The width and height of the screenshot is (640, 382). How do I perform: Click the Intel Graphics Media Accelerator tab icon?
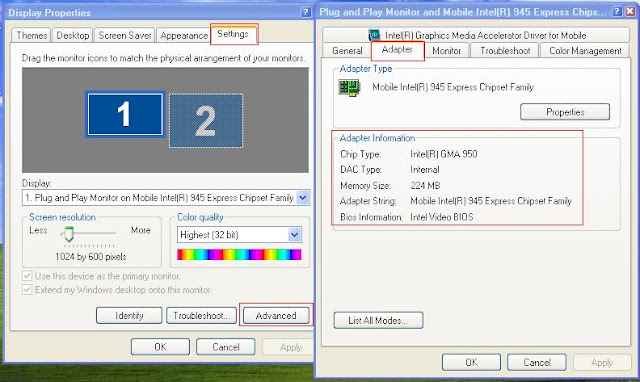374,35
